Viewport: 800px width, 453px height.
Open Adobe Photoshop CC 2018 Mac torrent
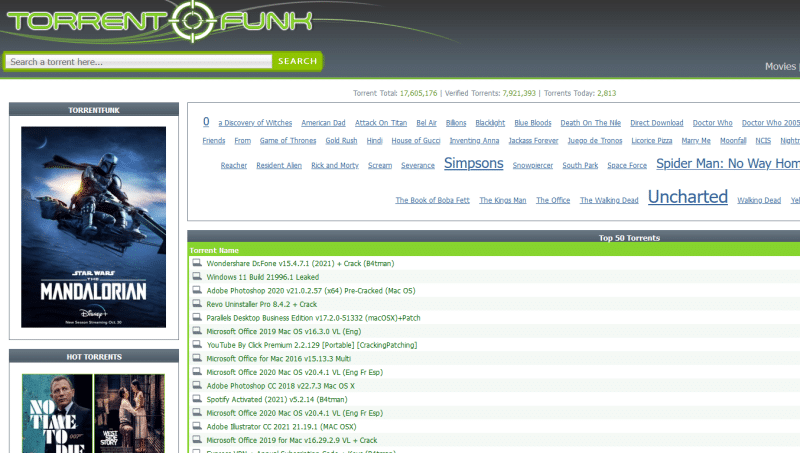click(x=281, y=386)
